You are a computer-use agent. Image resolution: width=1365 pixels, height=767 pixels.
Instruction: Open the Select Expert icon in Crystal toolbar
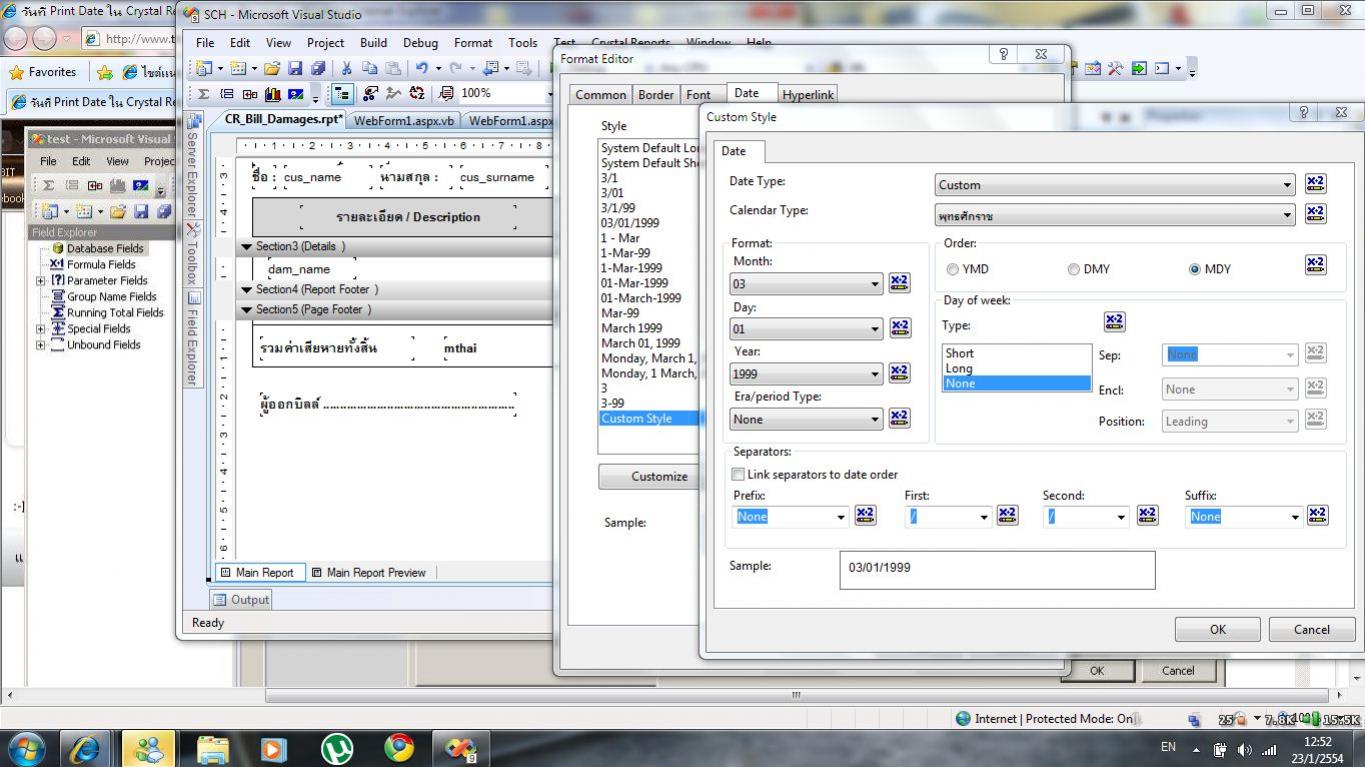tap(370, 94)
